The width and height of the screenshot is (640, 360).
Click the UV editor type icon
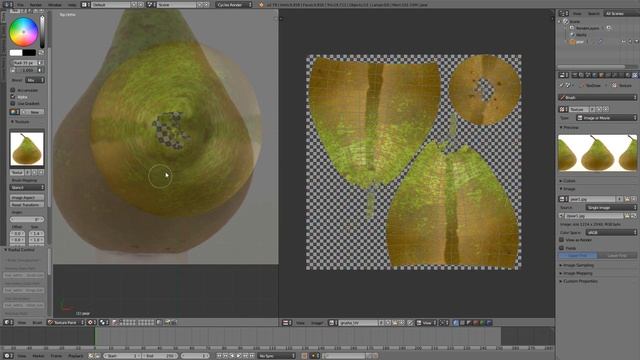click(x=286, y=322)
